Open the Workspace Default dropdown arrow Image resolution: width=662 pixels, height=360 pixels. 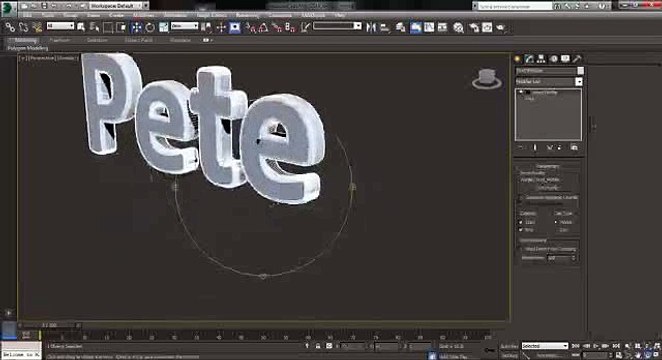[146, 6]
